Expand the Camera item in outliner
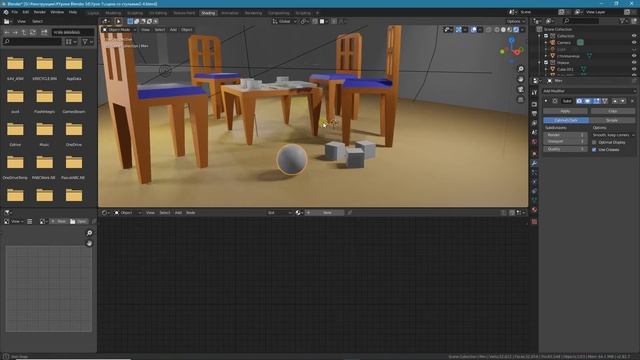This screenshot has height=360, width=640. point(546,42)
